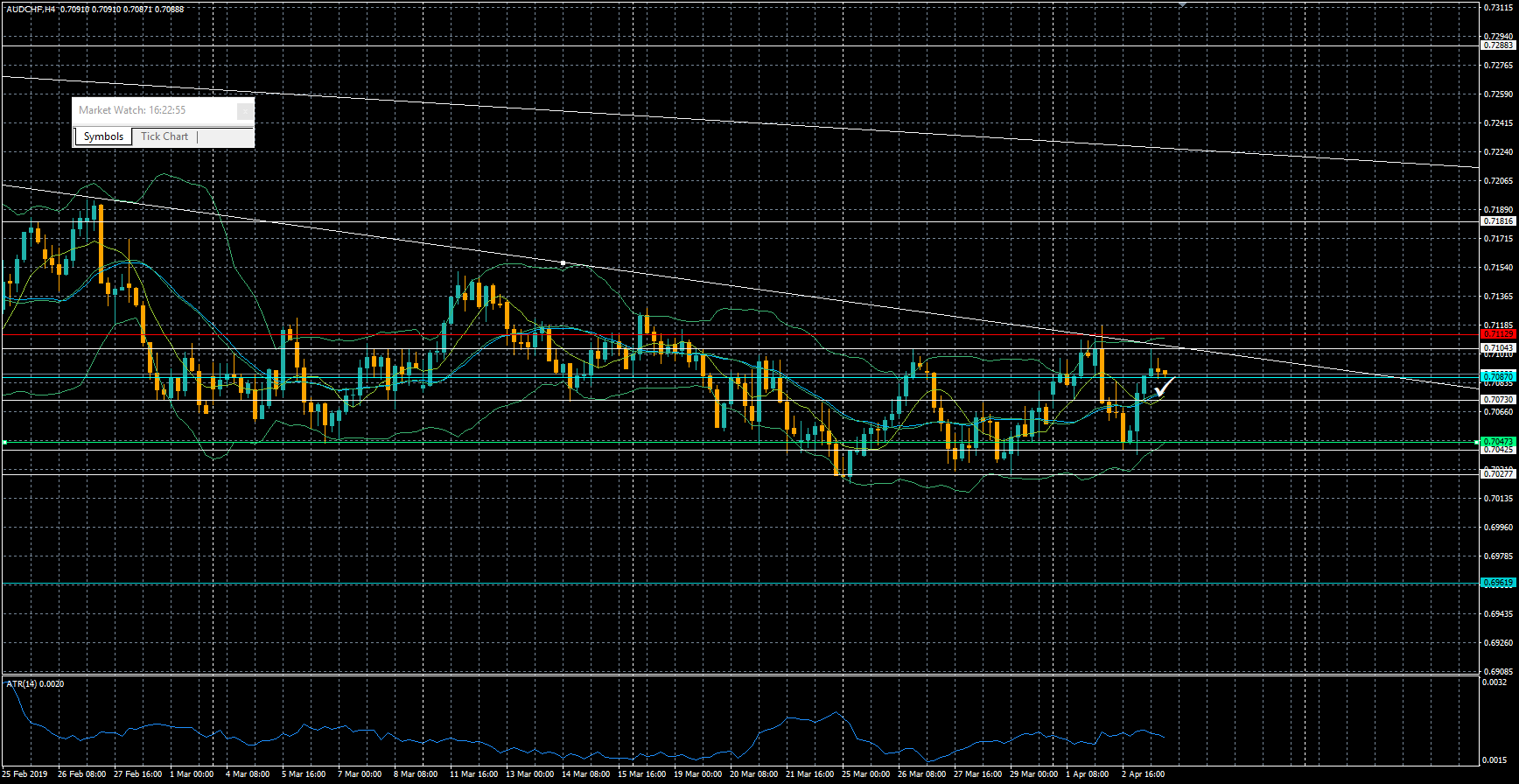Click the cyan 0.70870 current price label
The width and height of the screenshot is (1519, 784).
pos(1498,375)
